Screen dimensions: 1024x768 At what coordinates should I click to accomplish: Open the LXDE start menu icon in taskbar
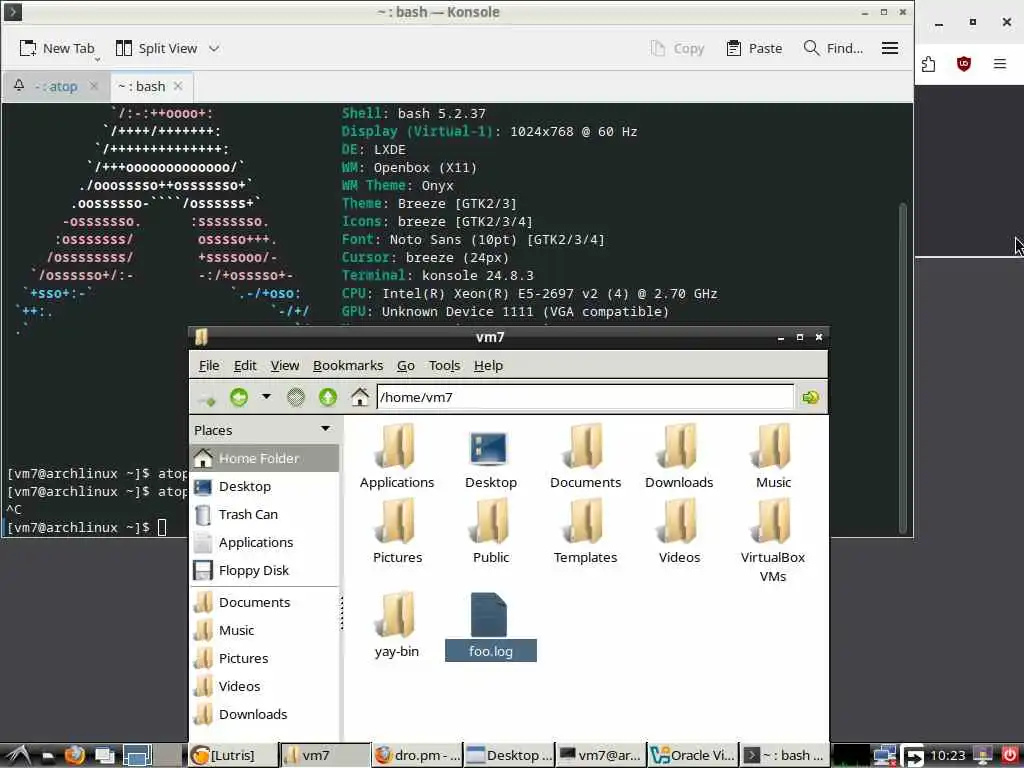click(x=18, y=756)
